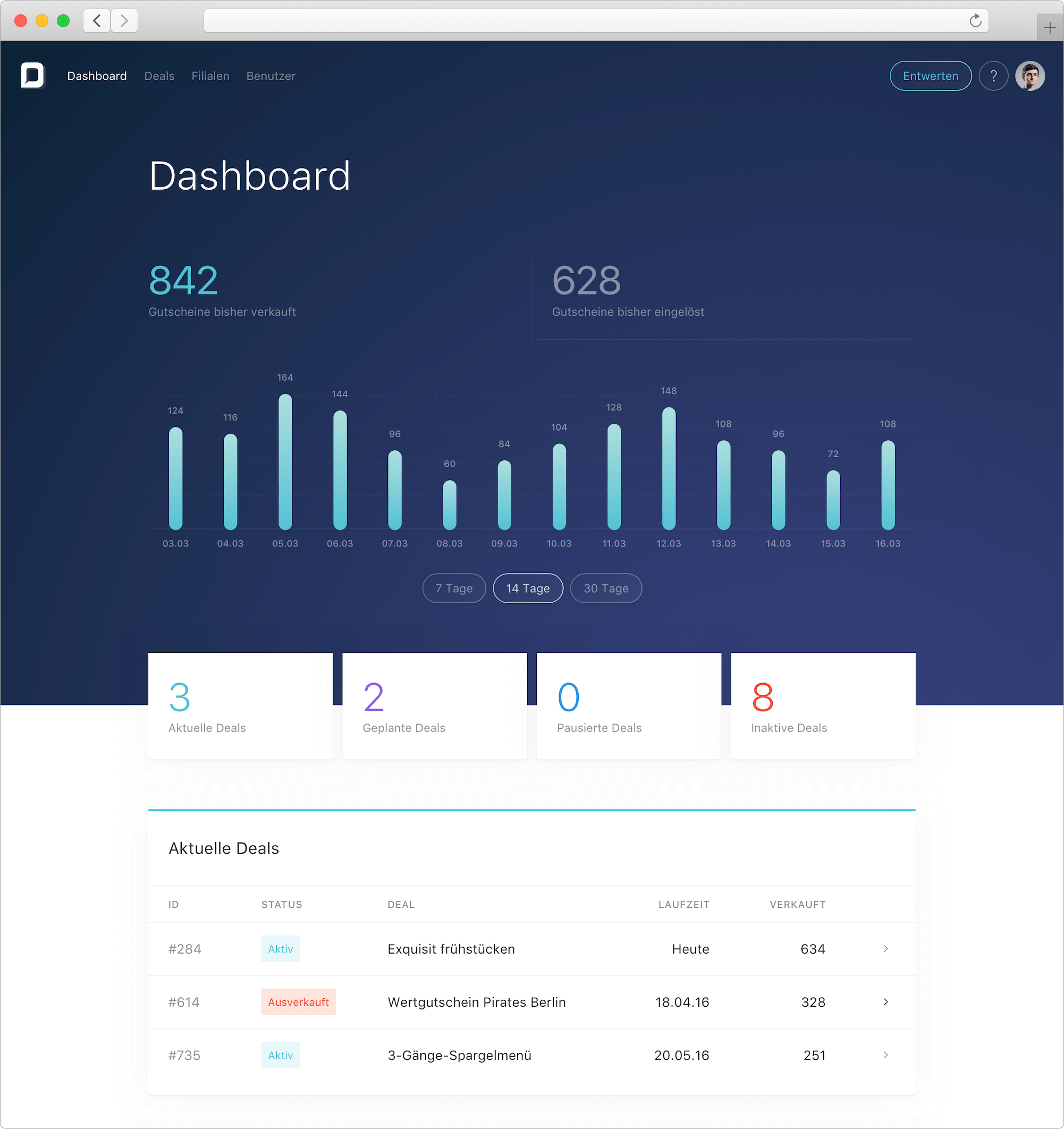Click the browser forward arrow
The width and height of the screenshot is (1064, 1129).
tap(124, 21)
